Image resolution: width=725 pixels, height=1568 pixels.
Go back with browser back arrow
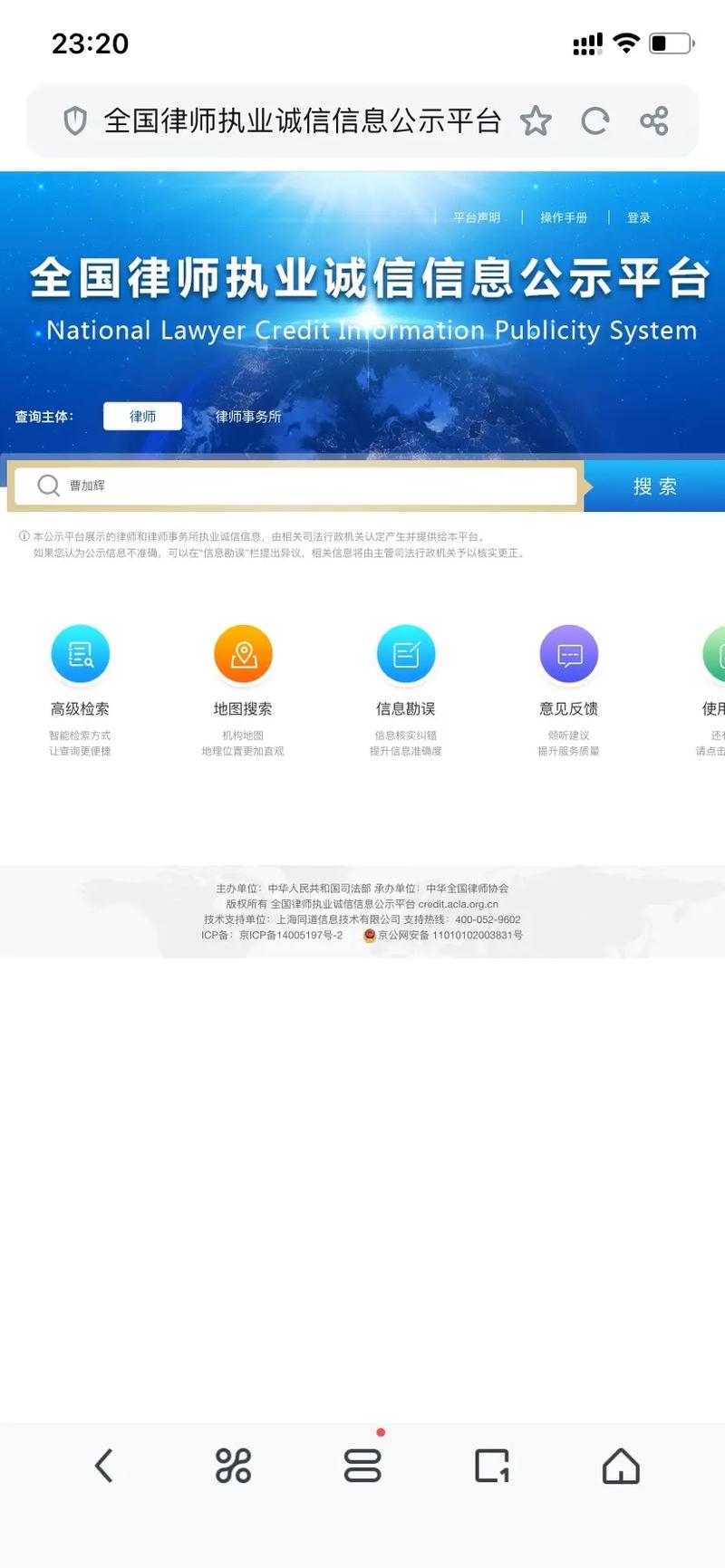click(104, 1465)
